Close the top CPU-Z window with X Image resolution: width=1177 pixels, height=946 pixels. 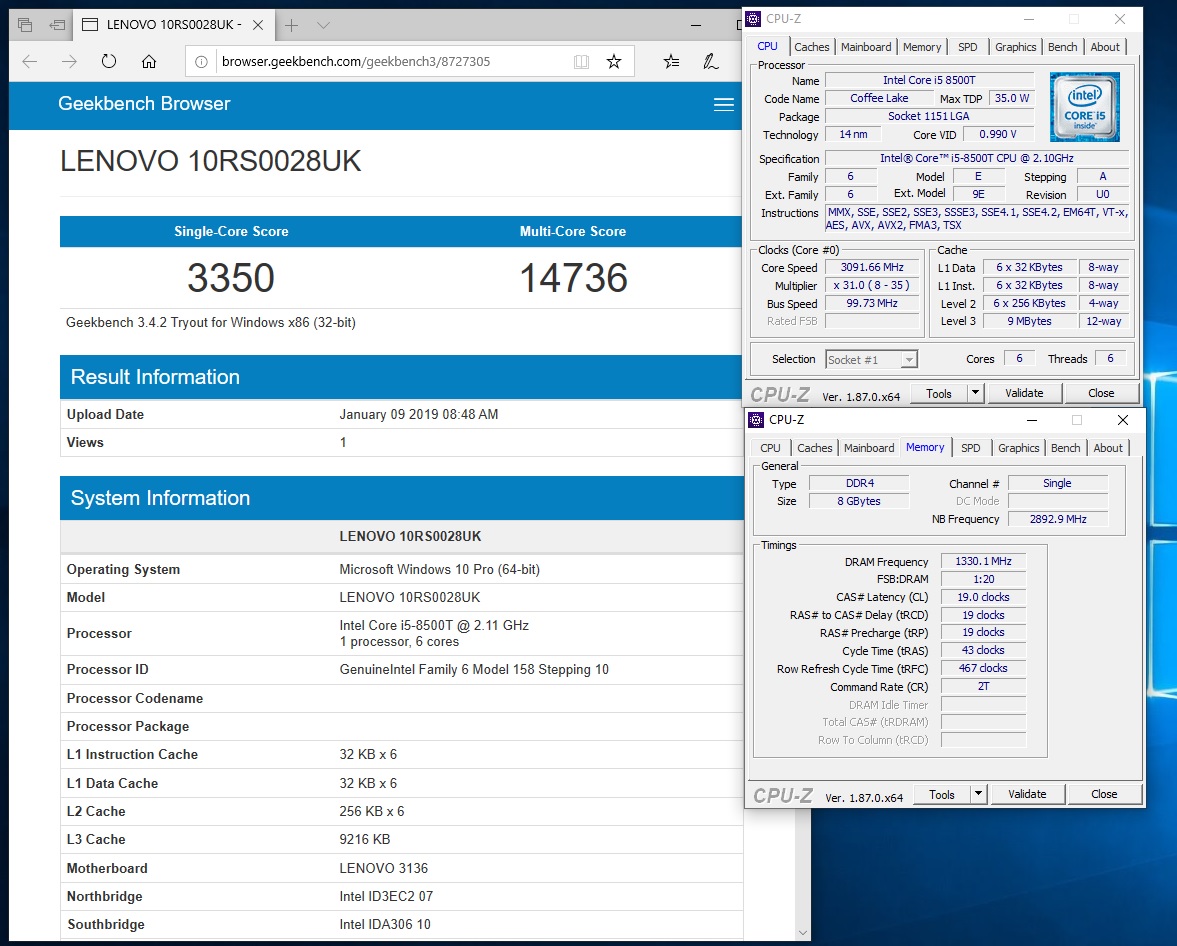tap(1120, 20)
